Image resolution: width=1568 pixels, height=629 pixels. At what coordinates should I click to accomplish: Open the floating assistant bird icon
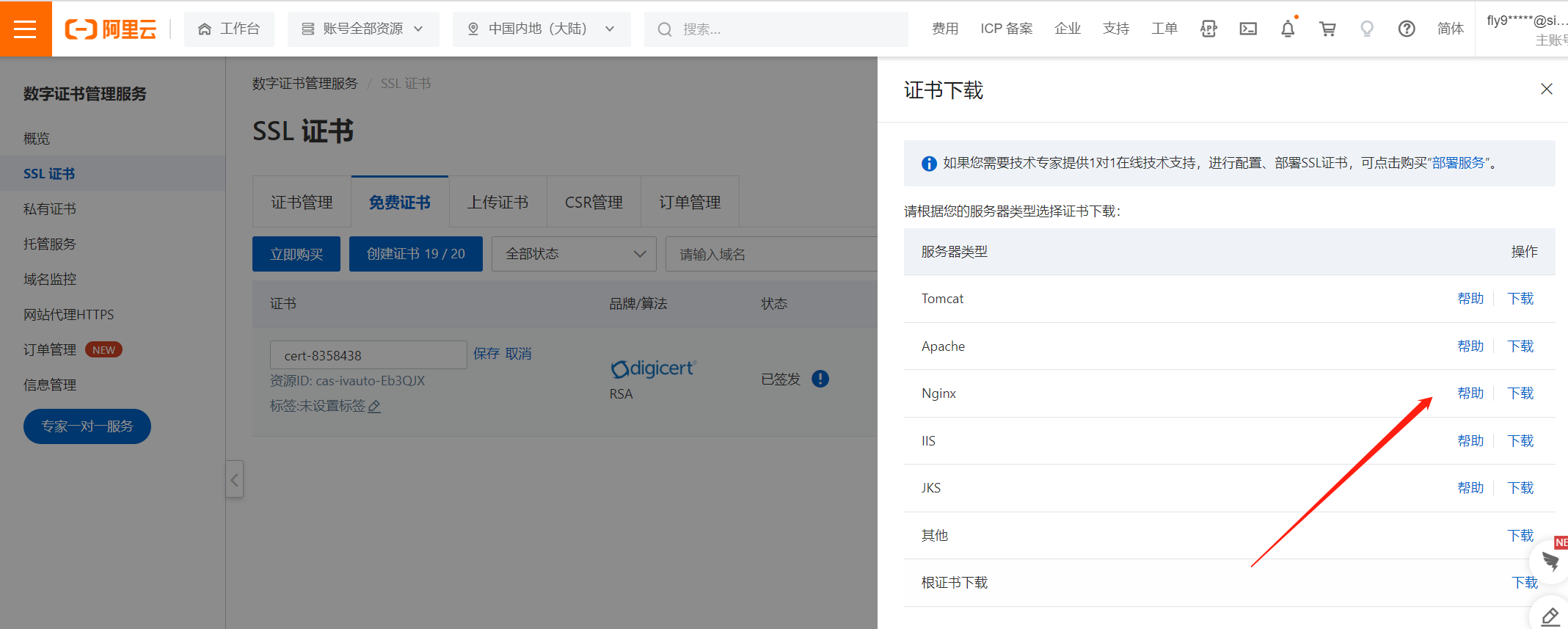1550,562
